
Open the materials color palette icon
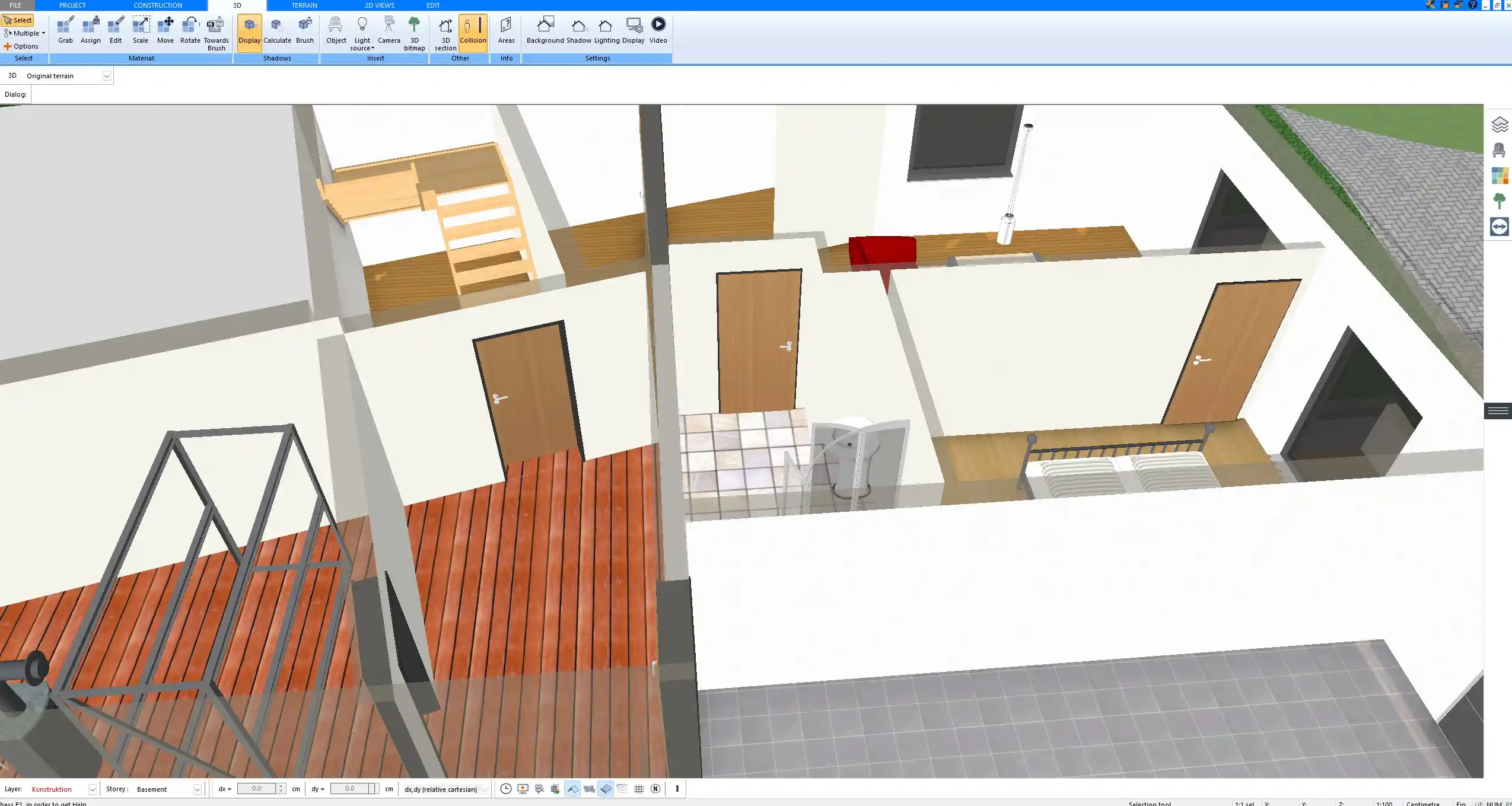pyautogui.click(x=1500, y=176)
